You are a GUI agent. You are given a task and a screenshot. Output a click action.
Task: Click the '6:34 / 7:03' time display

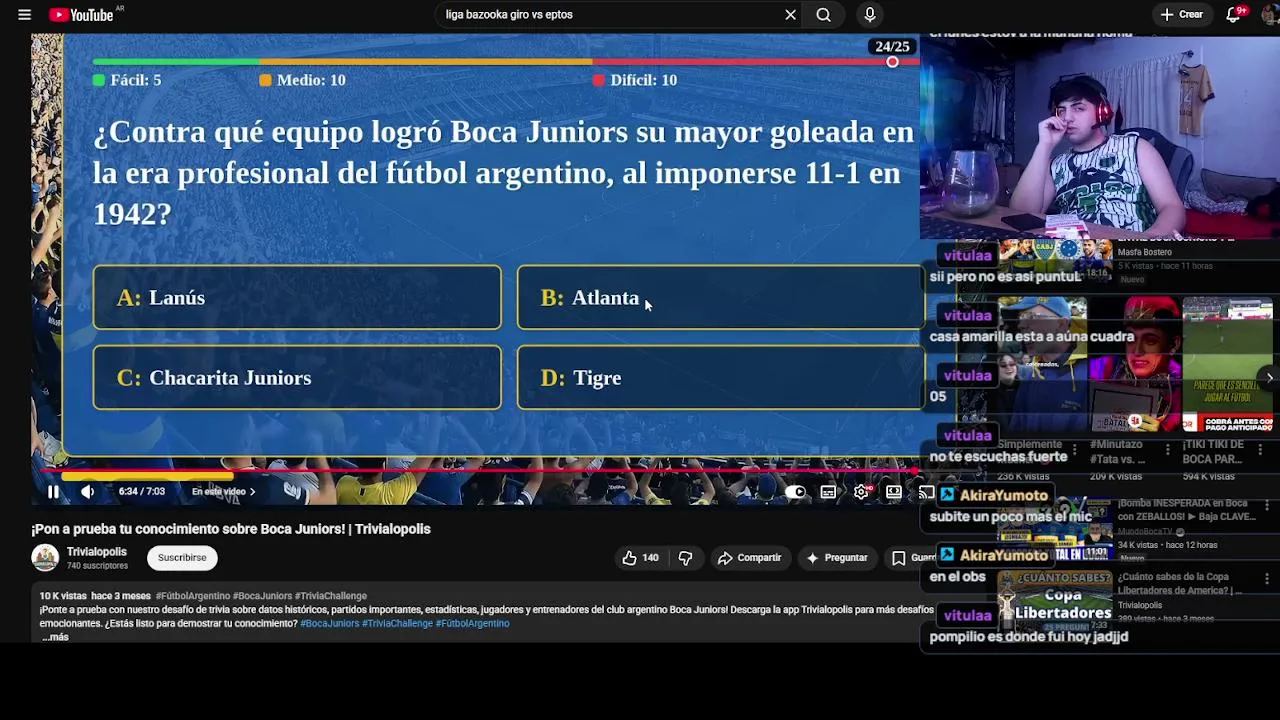[x=142, y=492]
